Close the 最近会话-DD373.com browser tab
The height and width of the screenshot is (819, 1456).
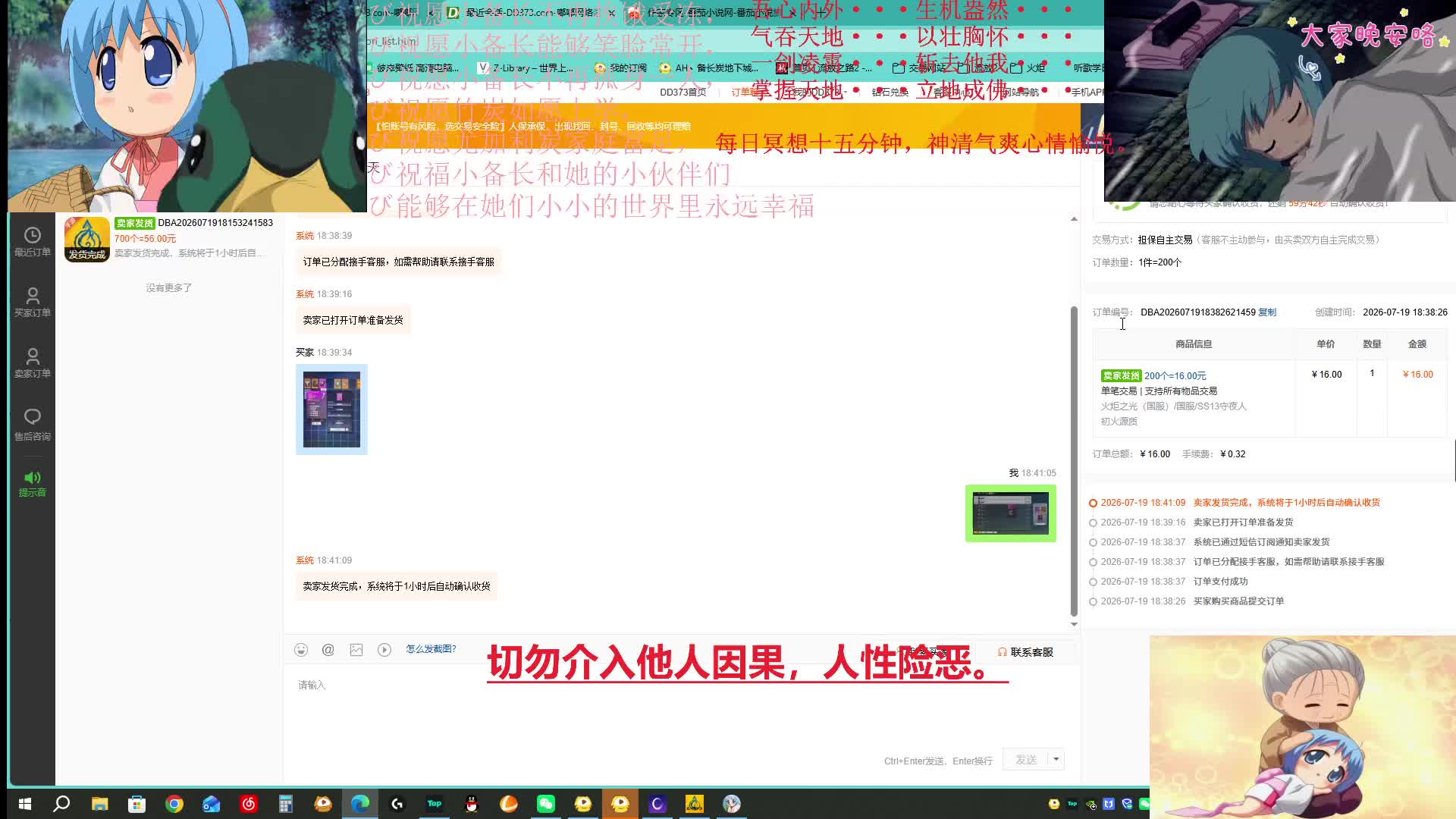[x=611, y=13]
